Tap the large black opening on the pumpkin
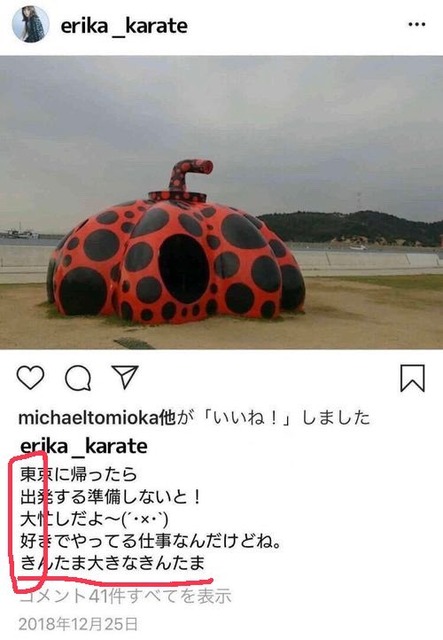Viewport: 443px width, 640px height. coord(183,269)
